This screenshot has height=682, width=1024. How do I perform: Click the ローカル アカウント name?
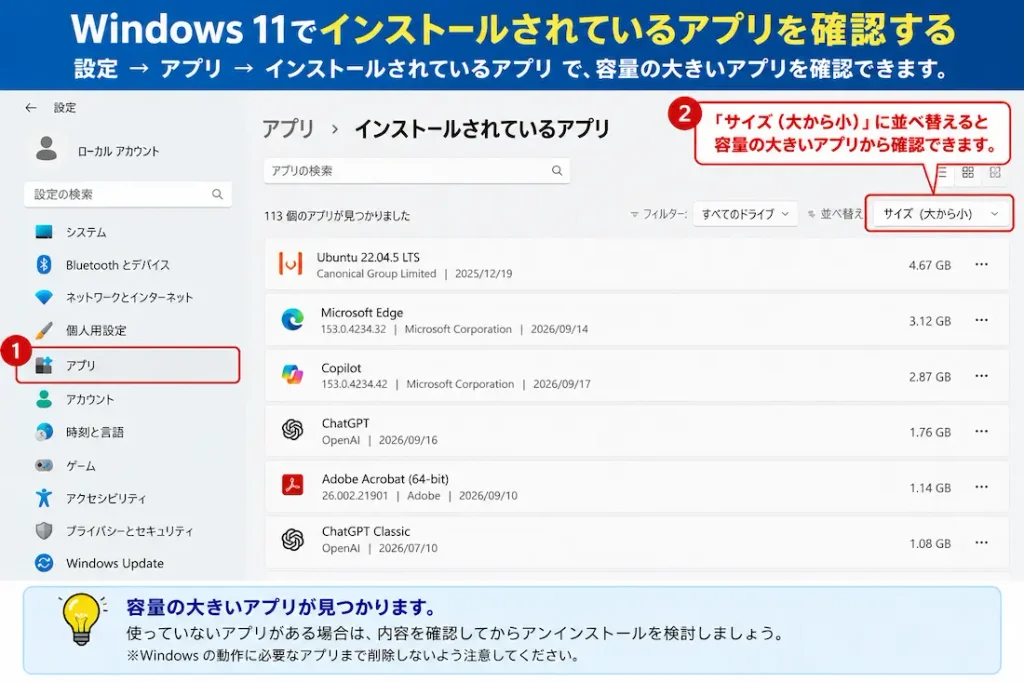pos(118,151)
